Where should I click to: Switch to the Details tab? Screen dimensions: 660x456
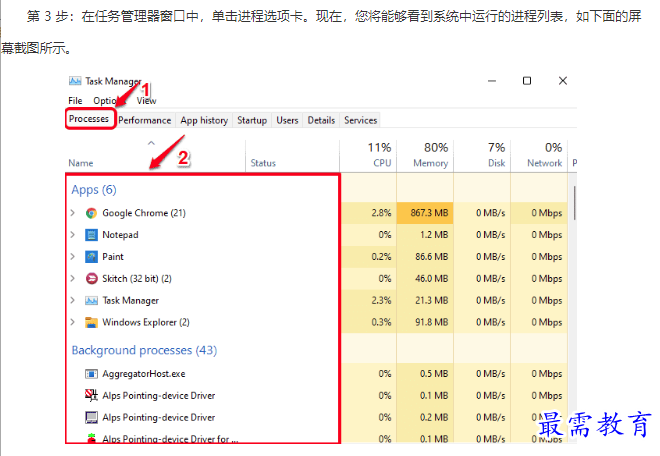(x=322, y=121)
